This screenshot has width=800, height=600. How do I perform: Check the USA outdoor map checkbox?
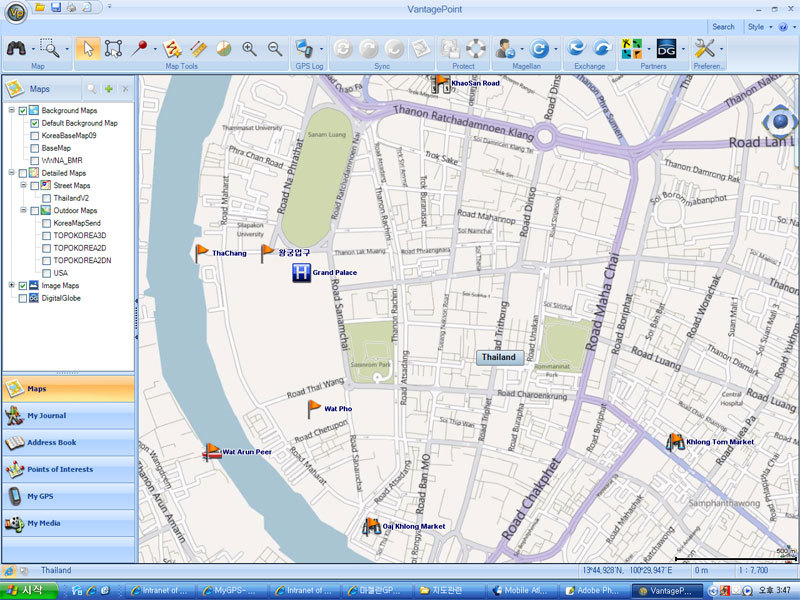point(46,273)
